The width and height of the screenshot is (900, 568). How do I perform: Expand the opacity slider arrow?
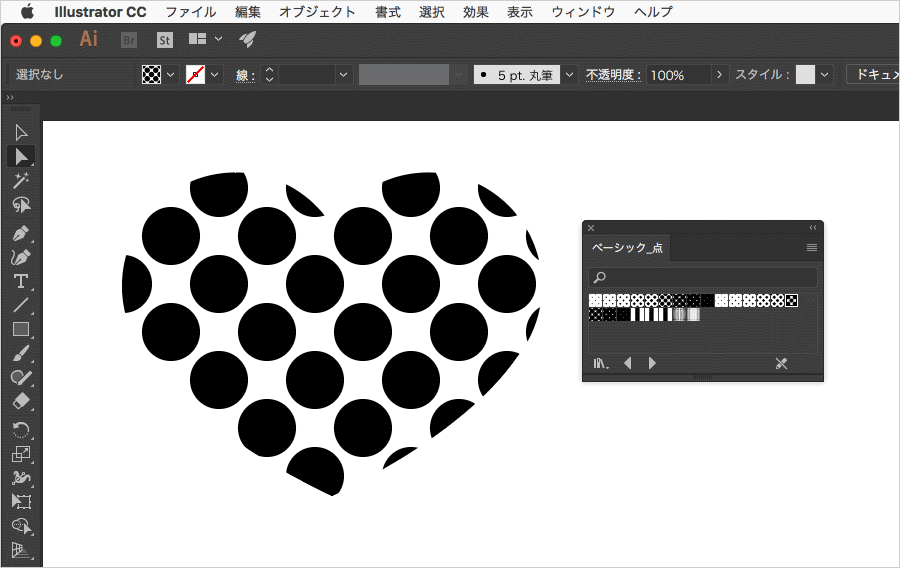pyautogui.click(x=719, y=75)
